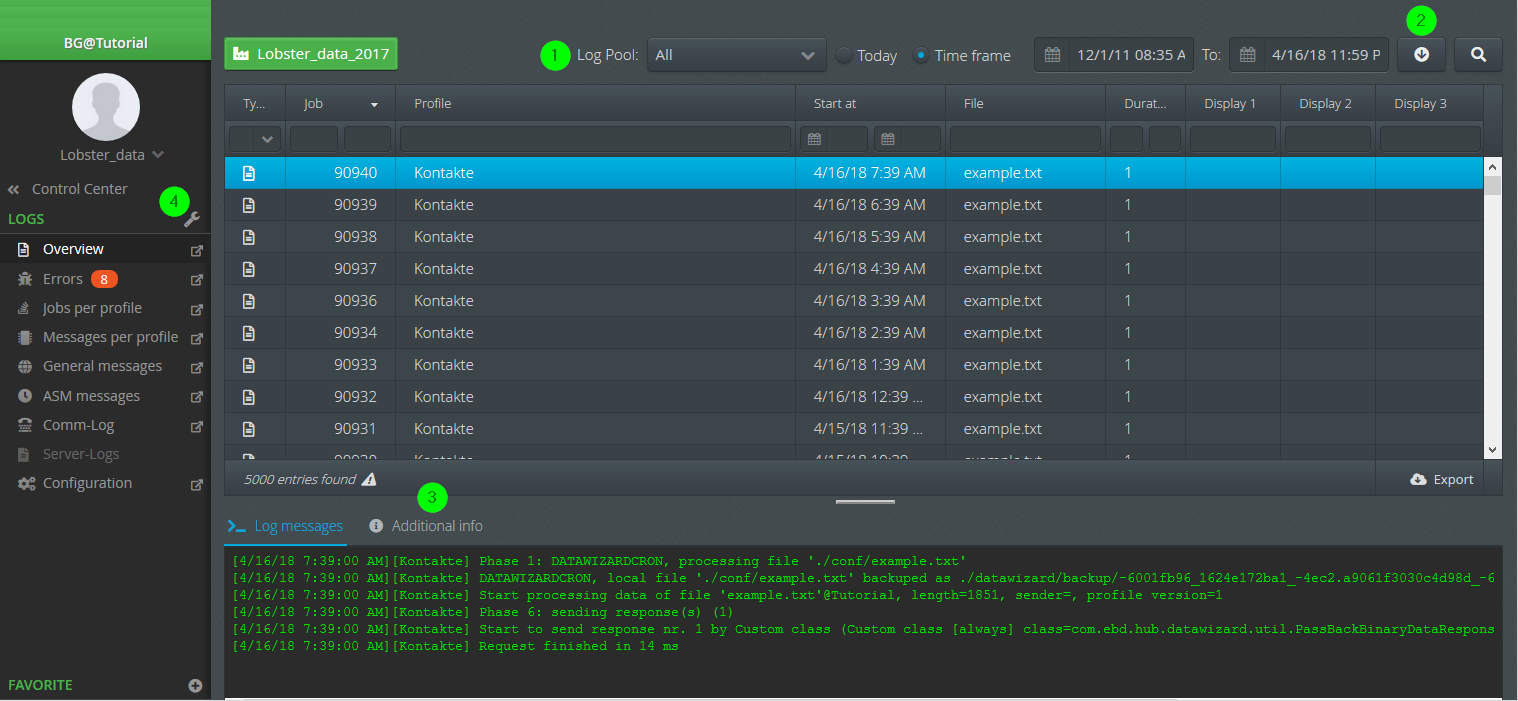Click the wrench icon next to LOGS

click(192, 219)
